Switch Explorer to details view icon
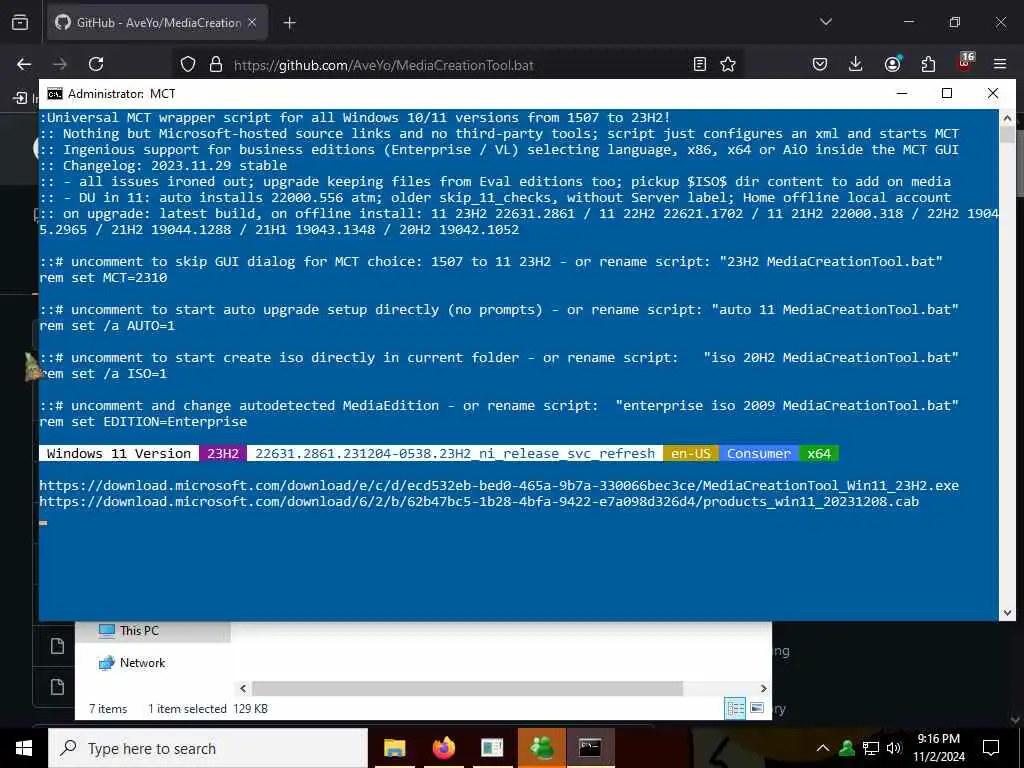The image size is (1024, 768). point(735,709)
